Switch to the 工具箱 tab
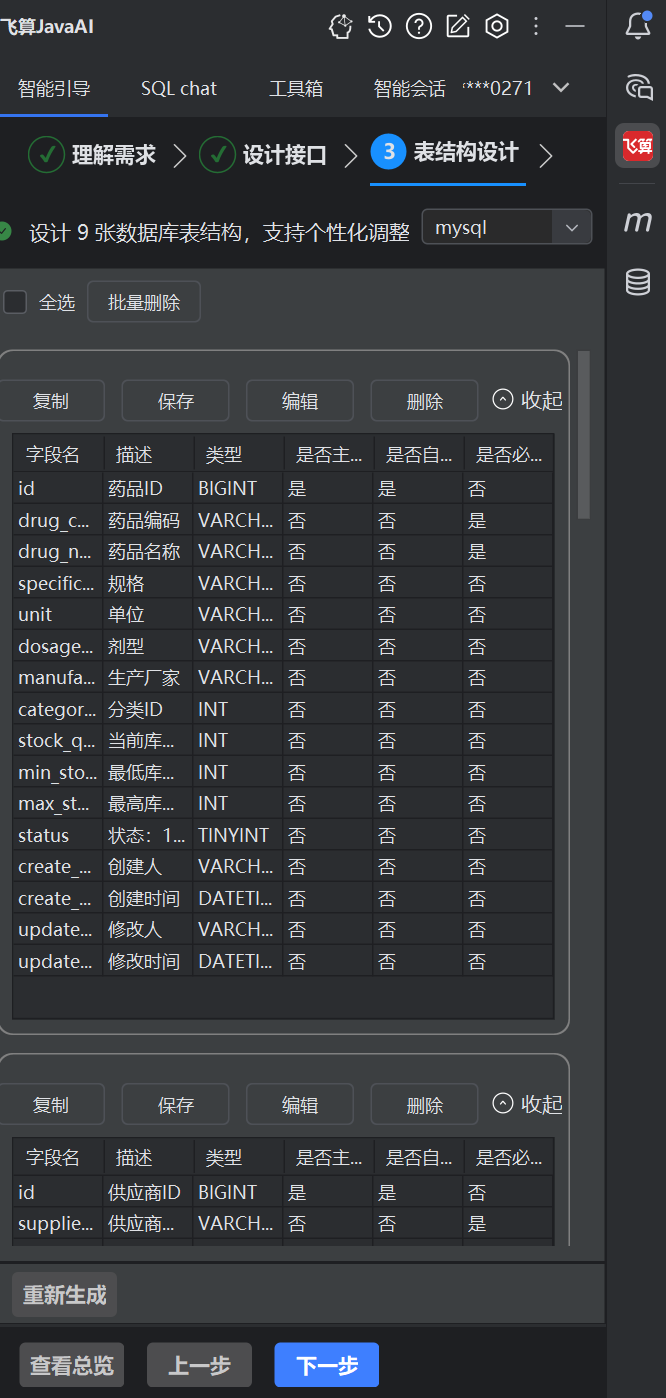The image size is (666, 1398). [296, 89]
